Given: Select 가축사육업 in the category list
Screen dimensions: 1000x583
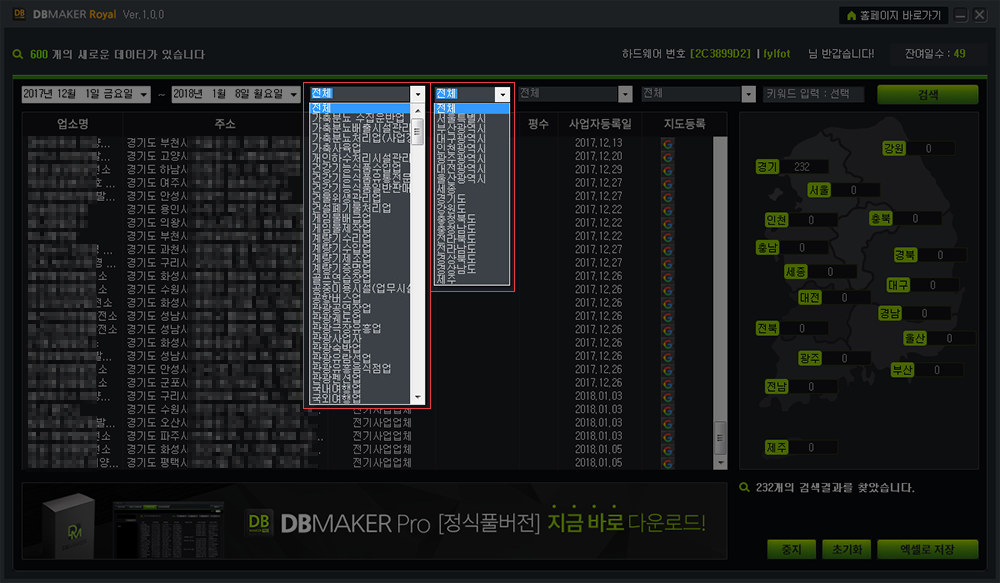Looking at the screenshot, I should [x=336, y=148].
